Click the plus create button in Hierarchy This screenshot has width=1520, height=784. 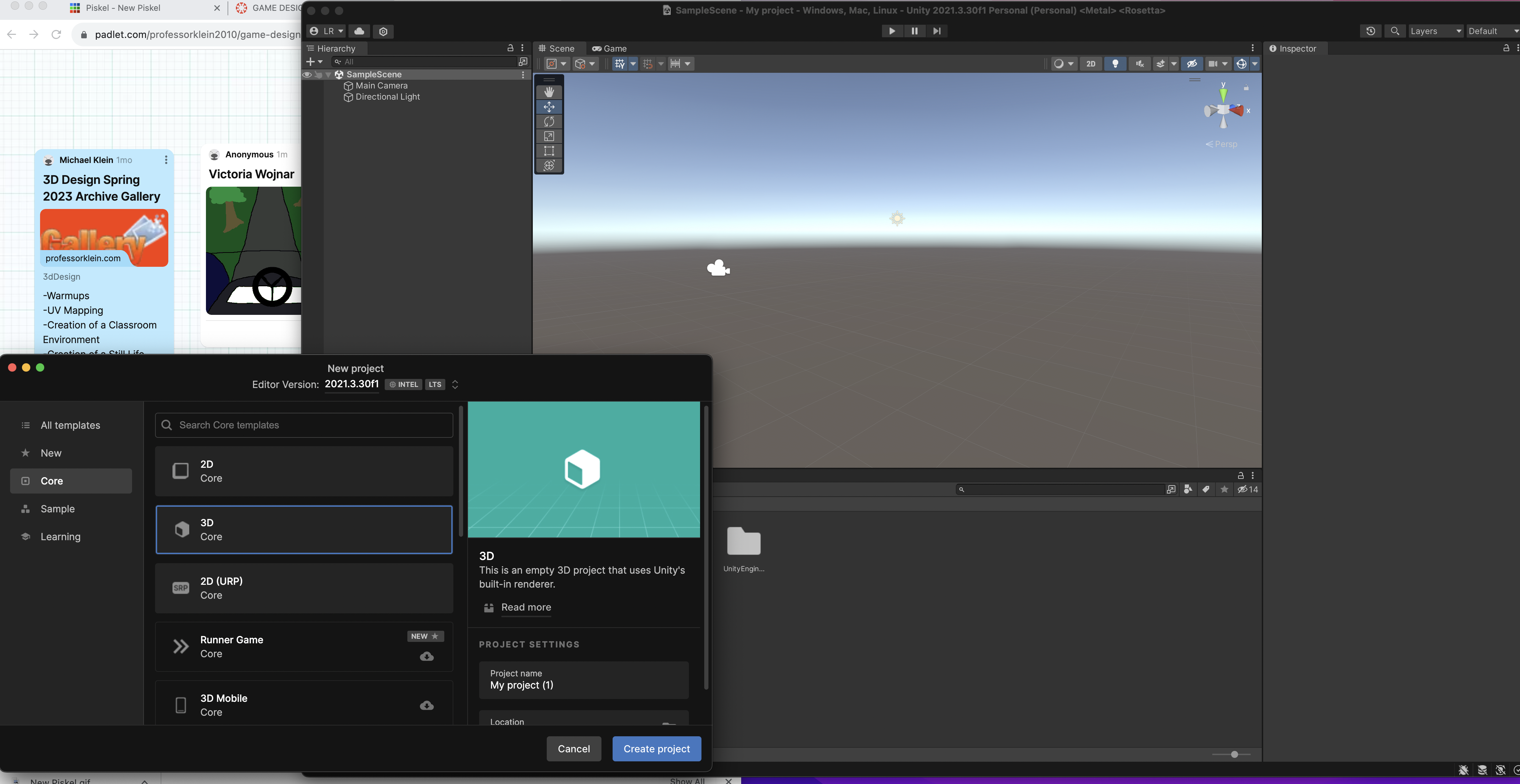coord(314,61)
